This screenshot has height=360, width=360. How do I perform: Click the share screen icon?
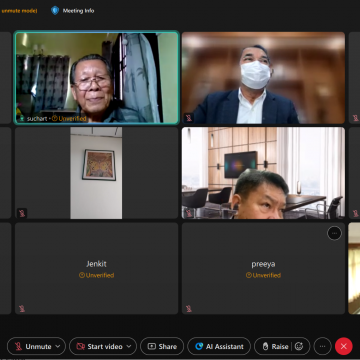coord(152,346)
